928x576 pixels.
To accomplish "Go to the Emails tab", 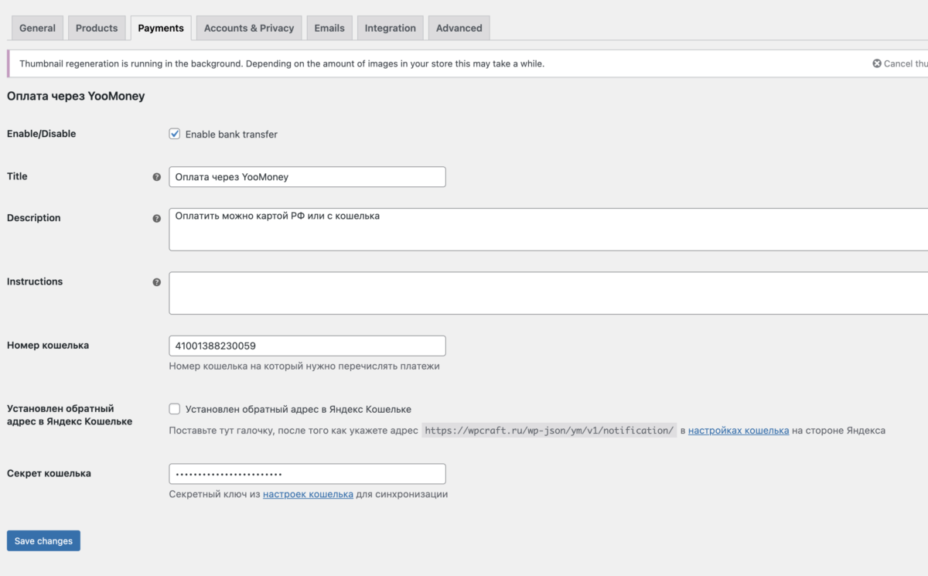I will tap(329, 28).
